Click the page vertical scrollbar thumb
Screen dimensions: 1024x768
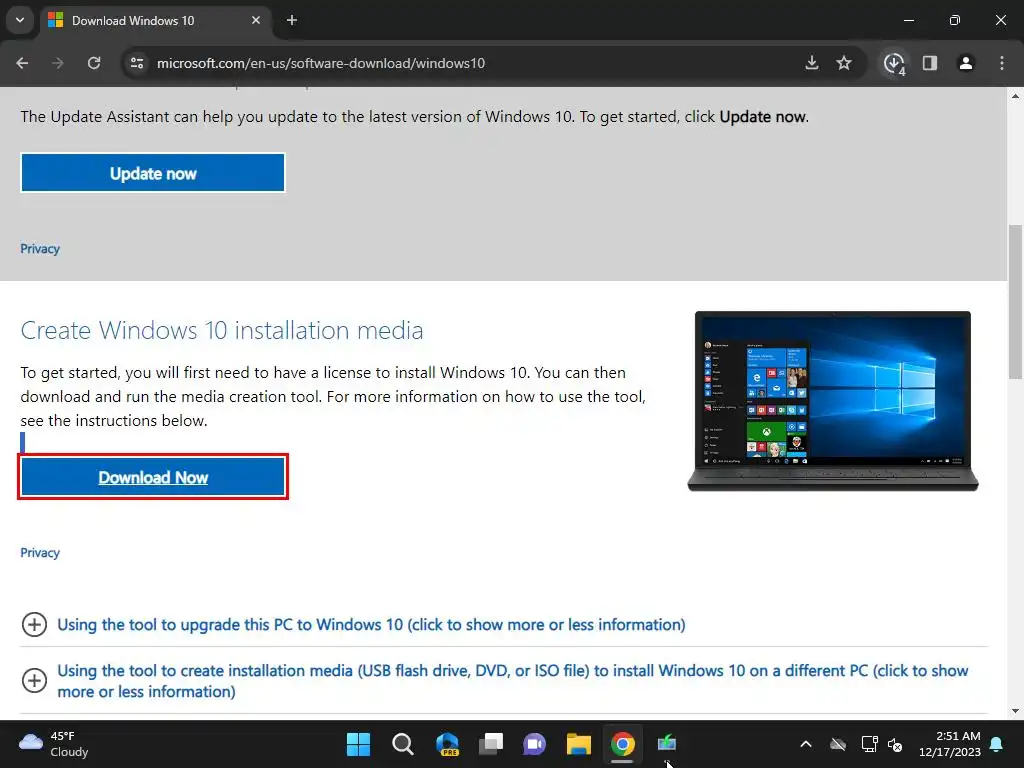[x=1015, y=301]
